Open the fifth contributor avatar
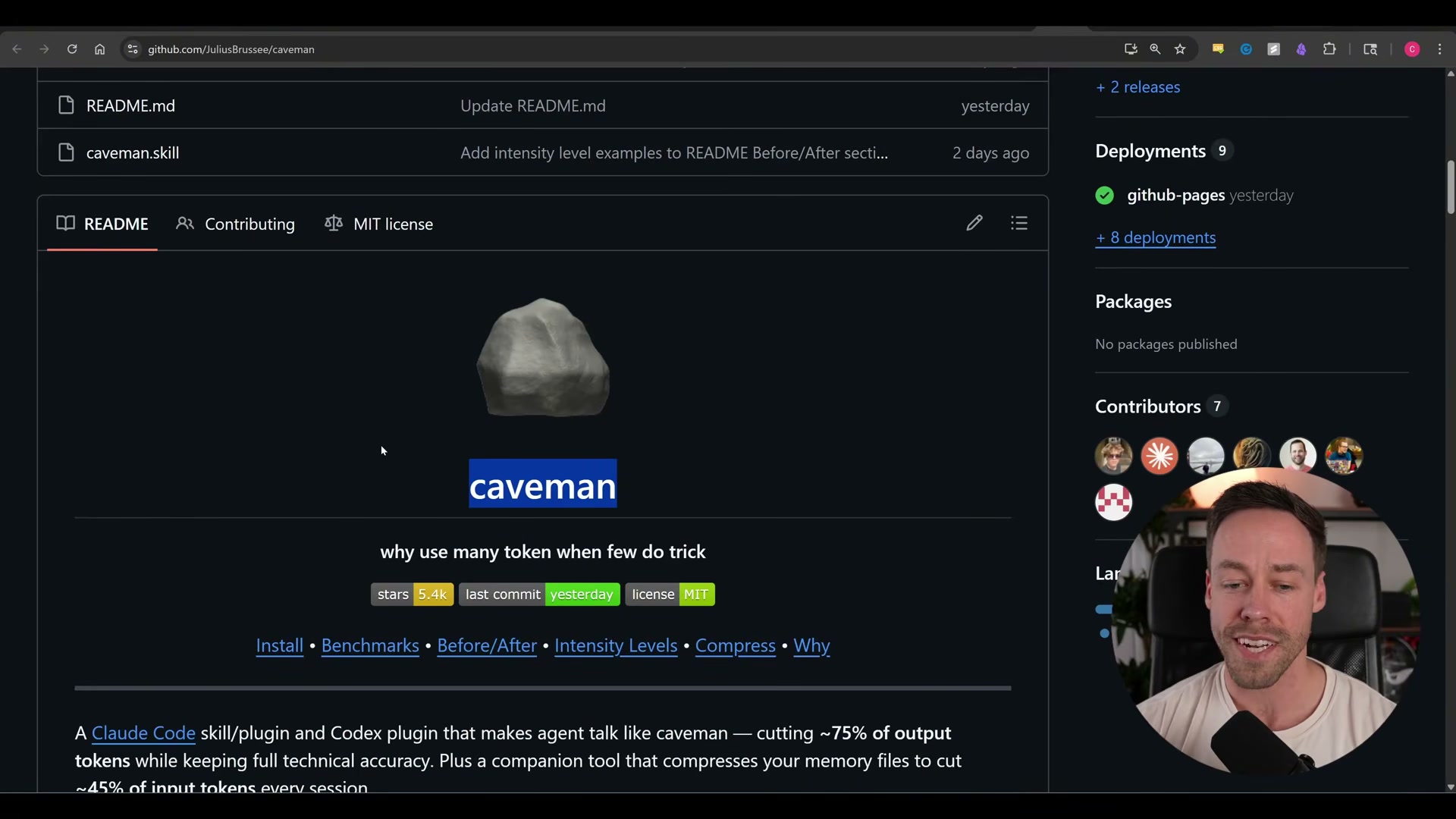This screenshot has height=819, width=1456. [1298, 456]
